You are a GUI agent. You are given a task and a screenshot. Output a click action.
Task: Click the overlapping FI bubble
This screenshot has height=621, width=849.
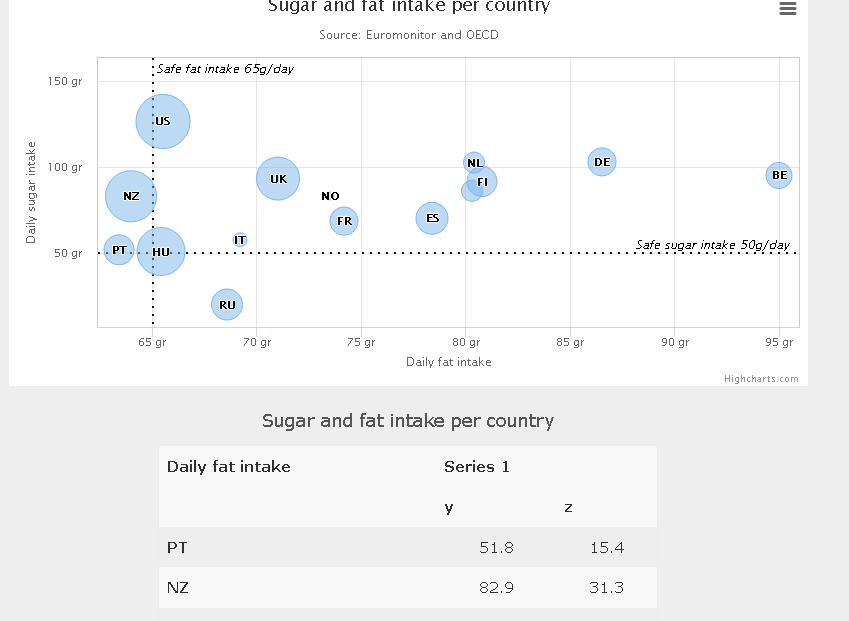click(x=481, y=183)
